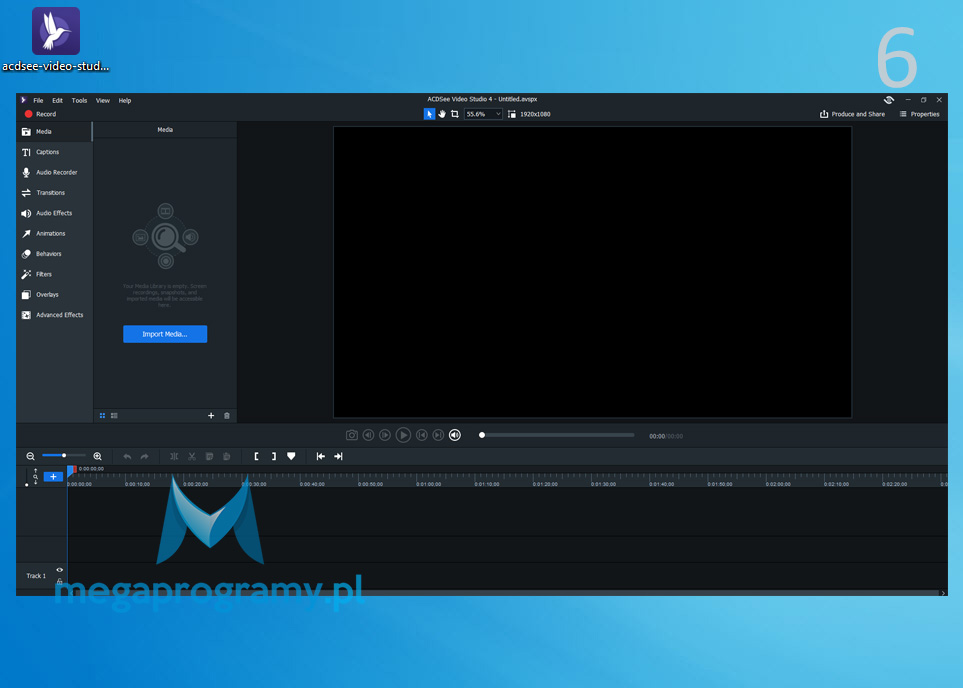The width and height of the screenshot is (963, 688).
Task: Set the selection end bracket
Action: [x=274, y=456]
